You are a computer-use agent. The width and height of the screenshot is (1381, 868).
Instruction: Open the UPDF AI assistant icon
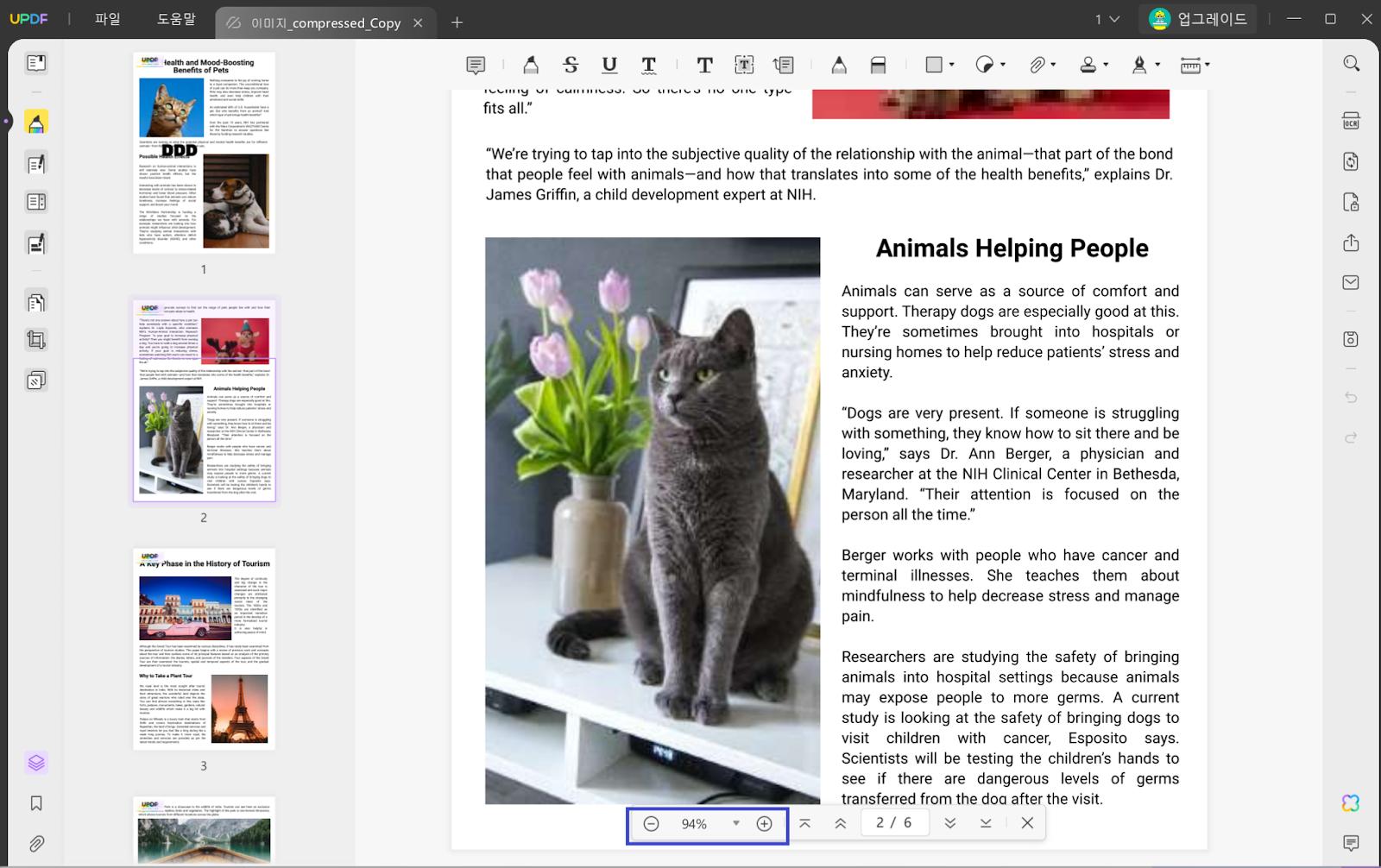[1351, 803]
